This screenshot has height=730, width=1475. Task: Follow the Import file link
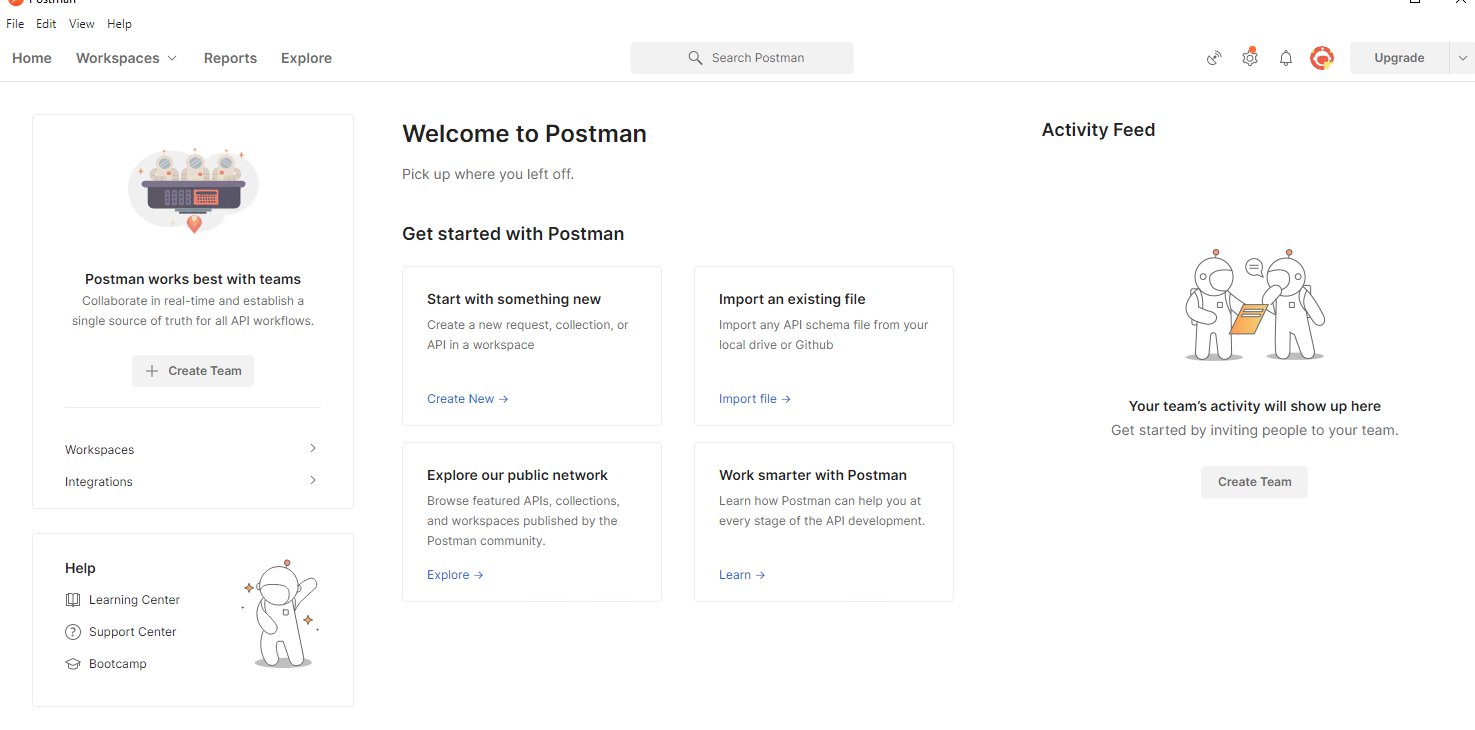[748, 398]
